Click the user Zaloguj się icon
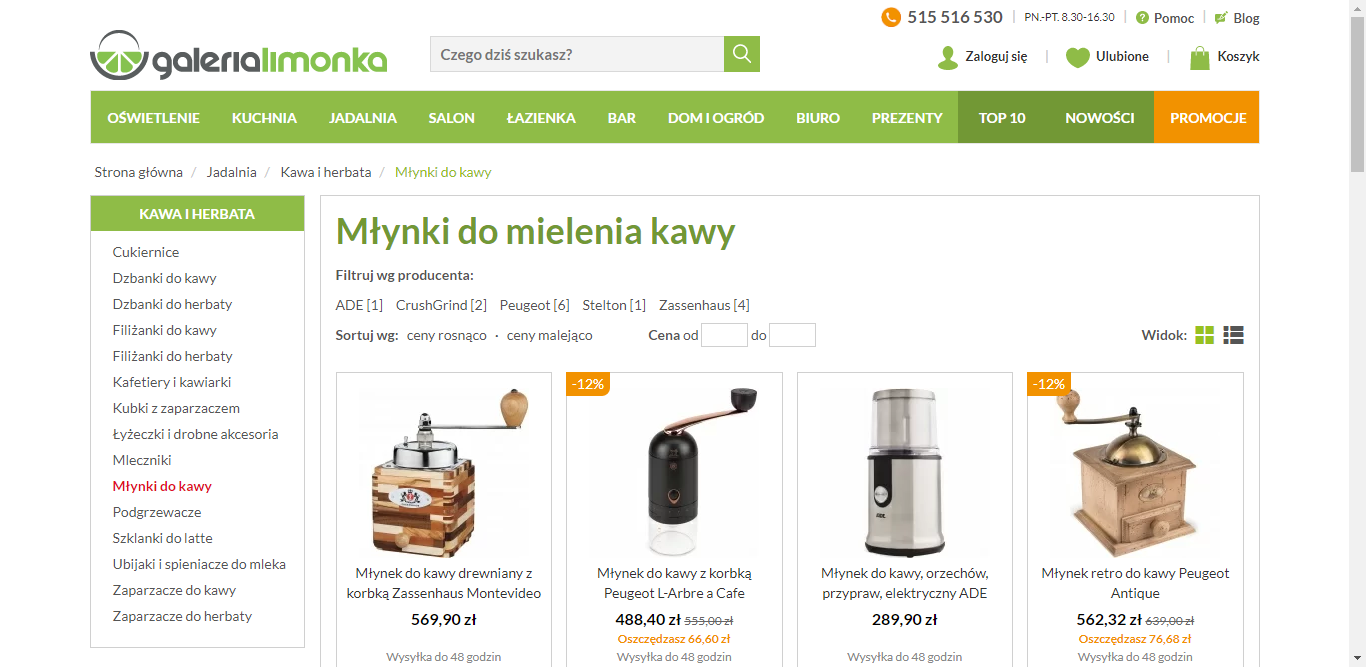Image resolution: width=1366 pixels, height=667 pixels. pyautogui.click(x=947, y=57)
